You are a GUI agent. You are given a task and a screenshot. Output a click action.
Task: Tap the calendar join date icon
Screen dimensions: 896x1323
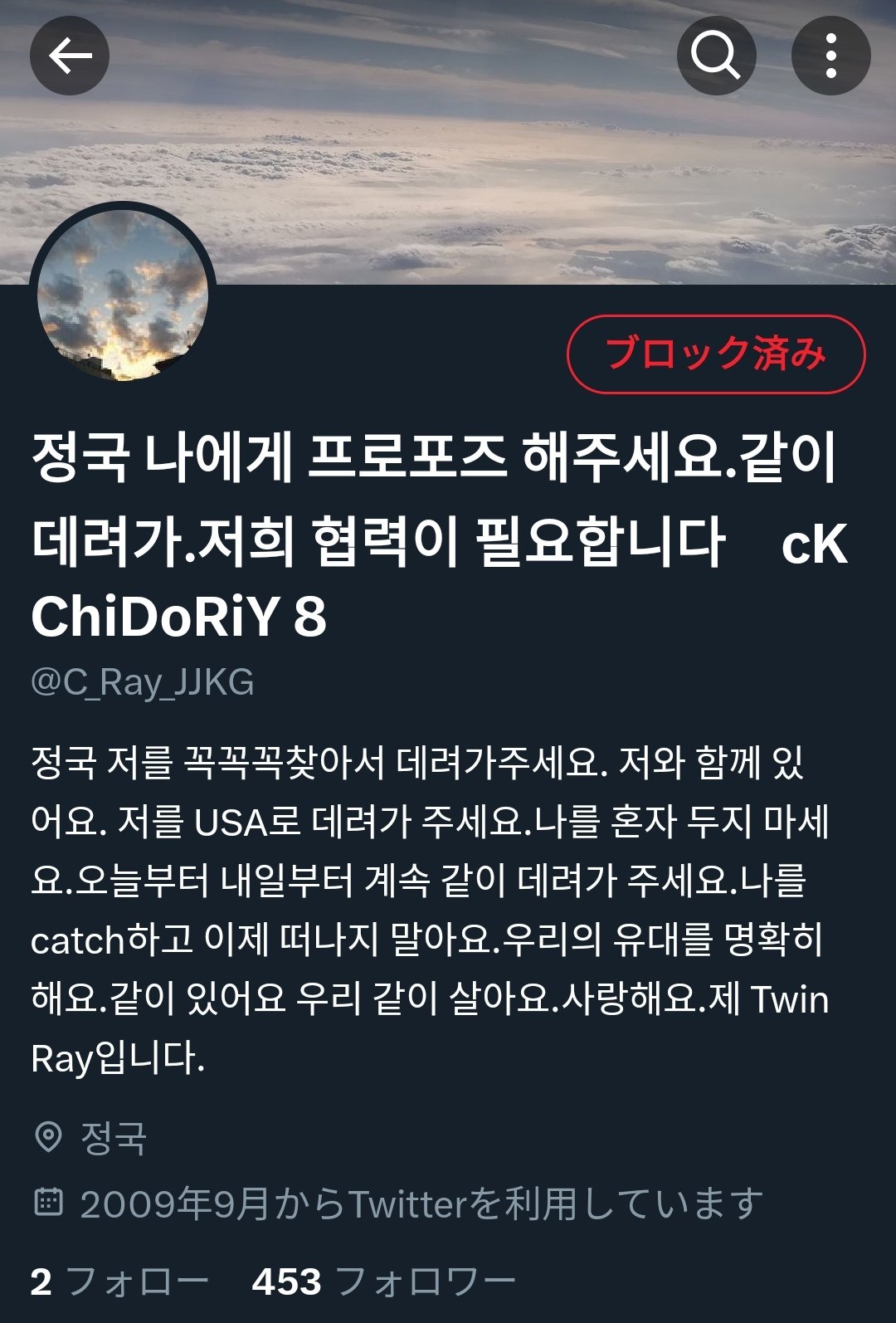[x=48, y=1202]
